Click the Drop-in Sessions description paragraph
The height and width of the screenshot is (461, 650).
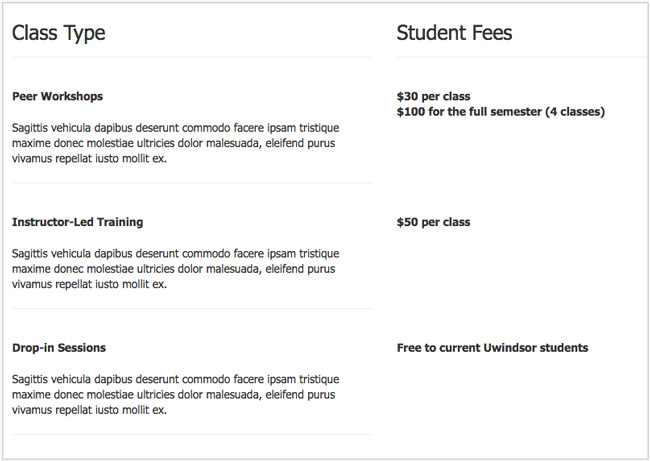tap(175, 395)
